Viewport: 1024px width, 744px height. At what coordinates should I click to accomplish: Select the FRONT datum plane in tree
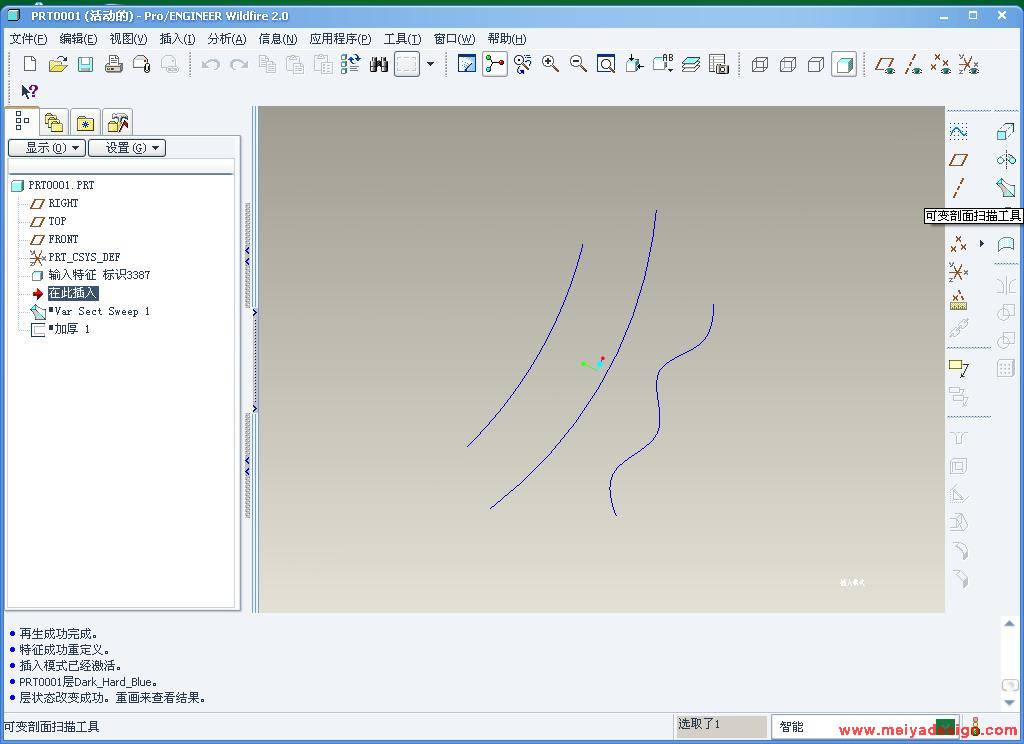pos(63,239)
